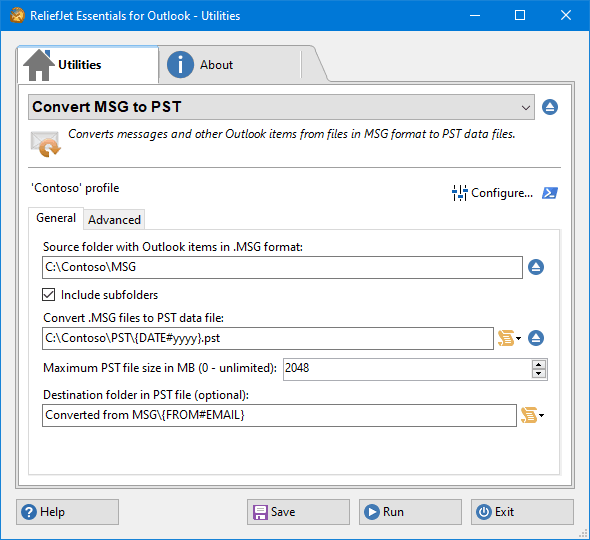Click the source folder path input field
The width and height of the screenshot is (590, 540).
282,268
